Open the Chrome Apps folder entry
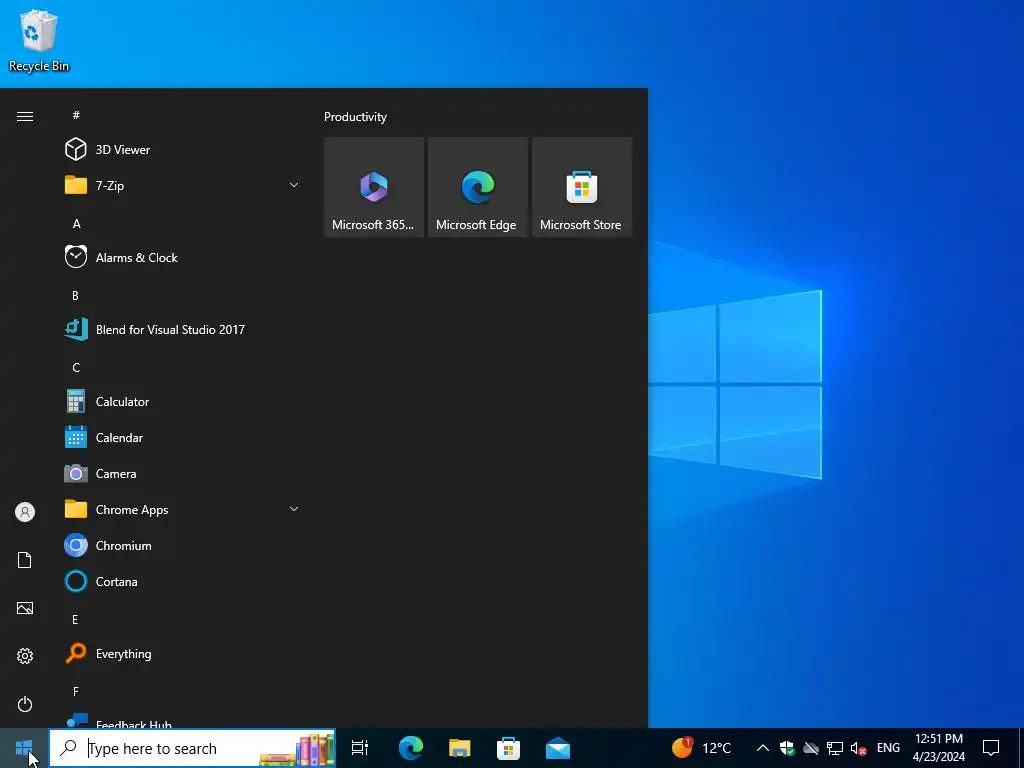This screenshot has height=768, width=1024. pos(183,509)
